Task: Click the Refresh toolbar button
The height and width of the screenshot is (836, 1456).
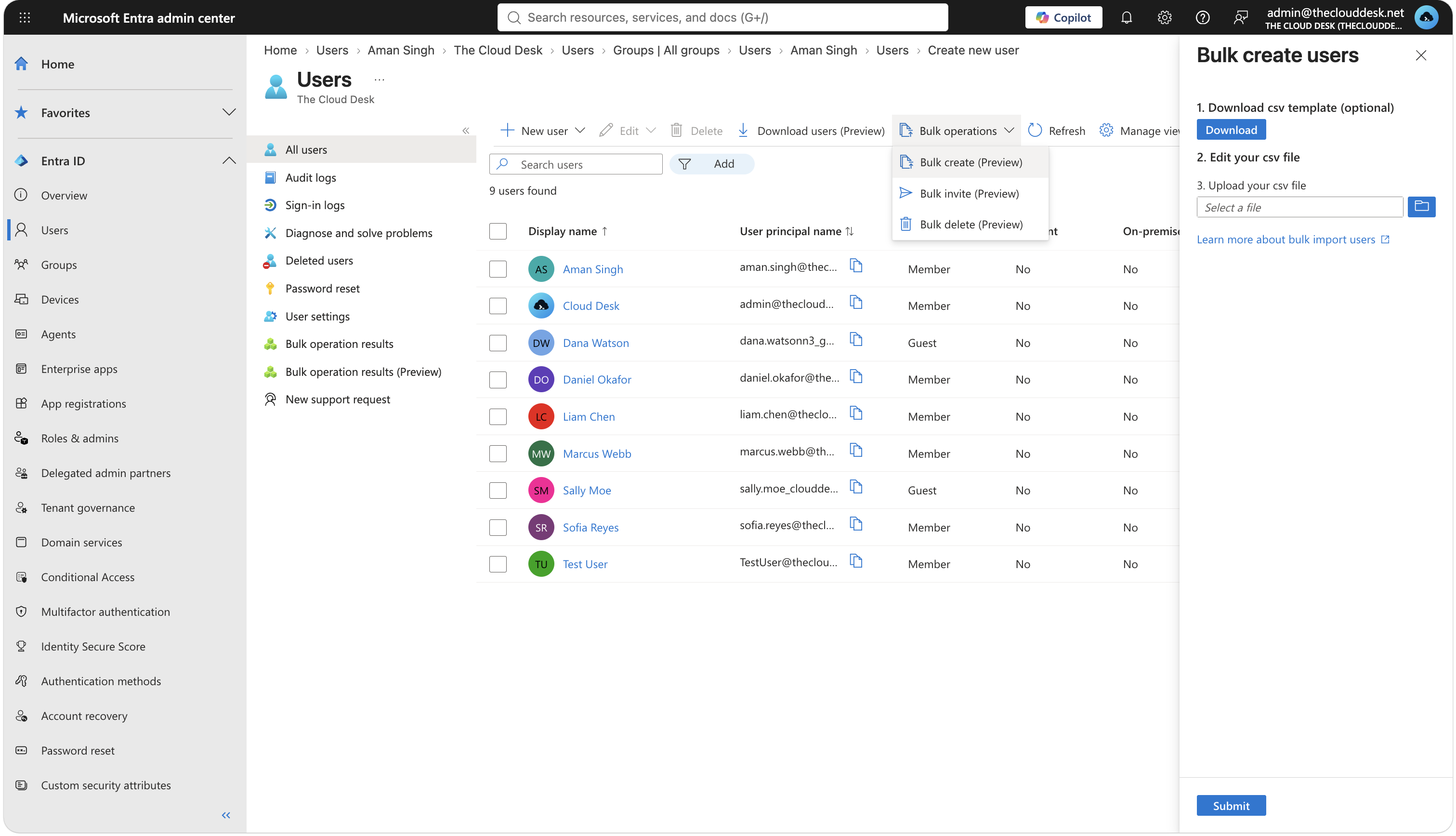Action: click(x=1057, y=130)
